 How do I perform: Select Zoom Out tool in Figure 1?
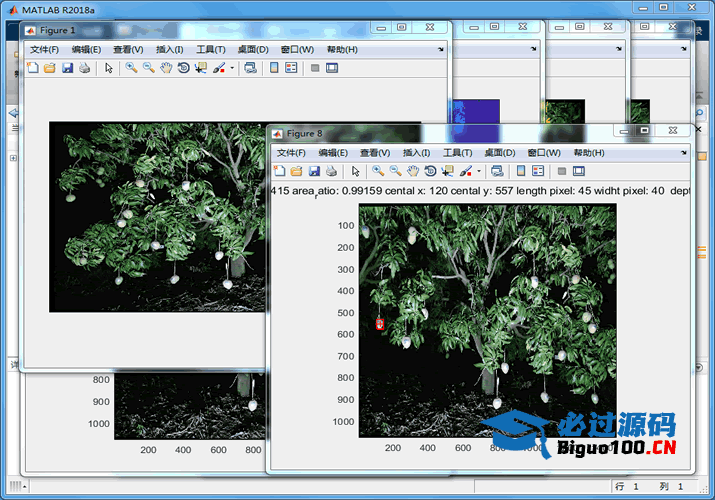point(148,68)
